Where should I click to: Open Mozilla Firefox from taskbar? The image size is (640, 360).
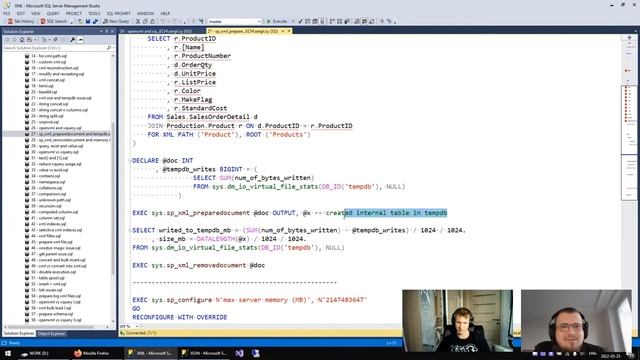(92, 353)
